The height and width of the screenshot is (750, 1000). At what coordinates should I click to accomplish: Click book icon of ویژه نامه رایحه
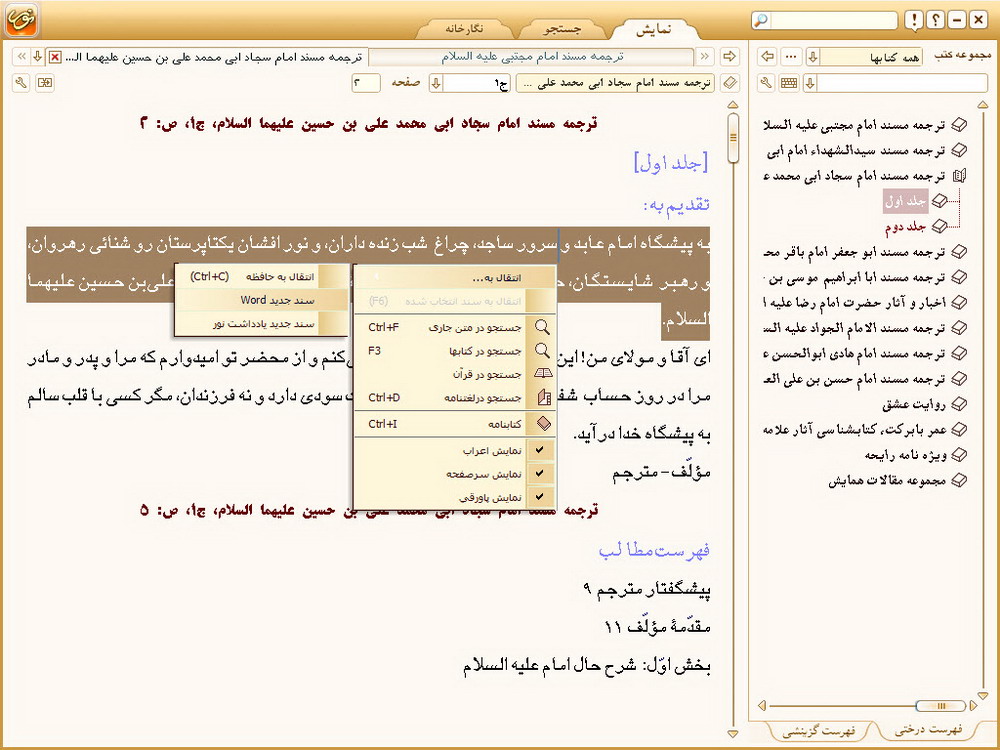959,455
